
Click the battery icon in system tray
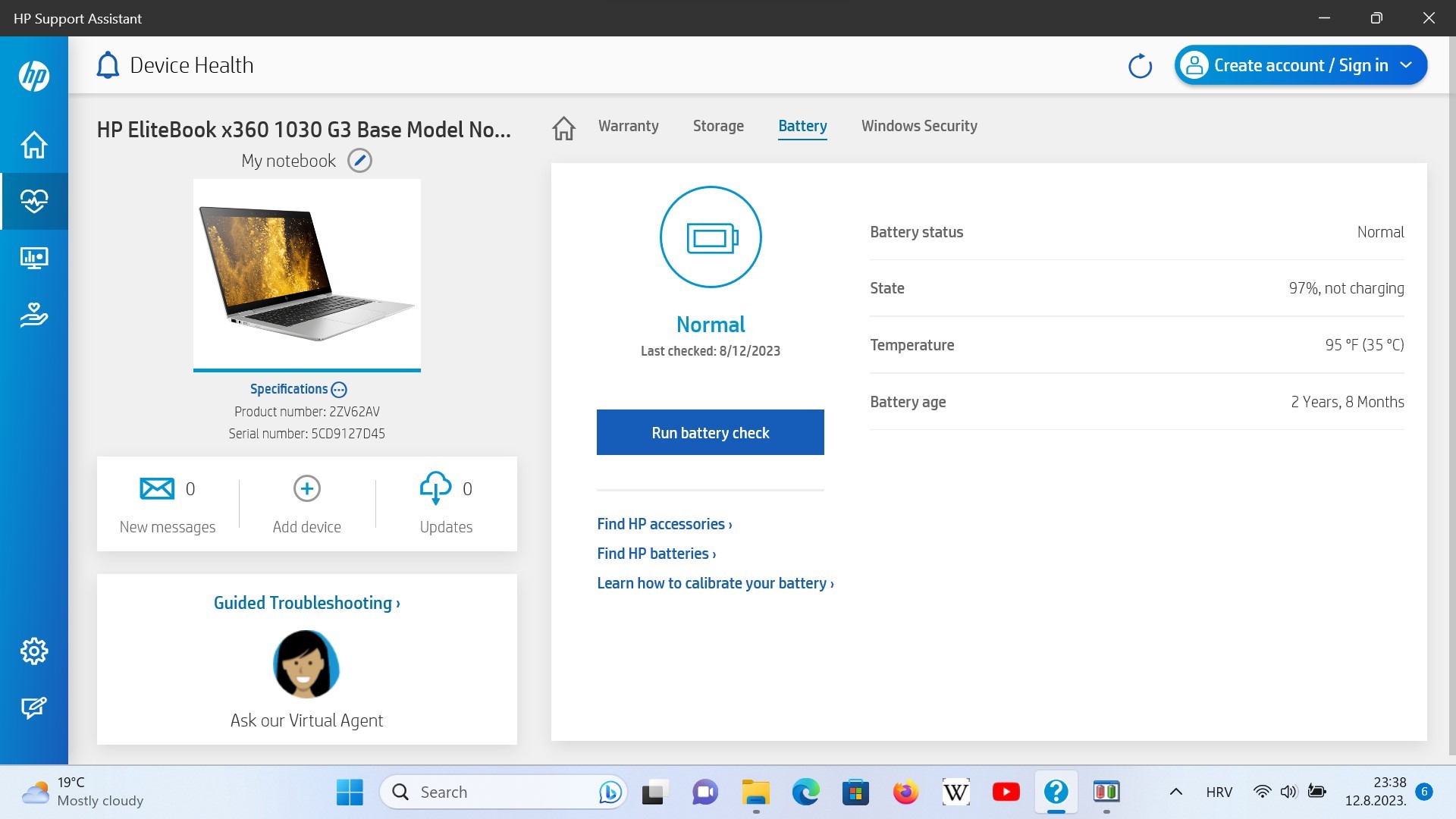(x=1317, y=792)
